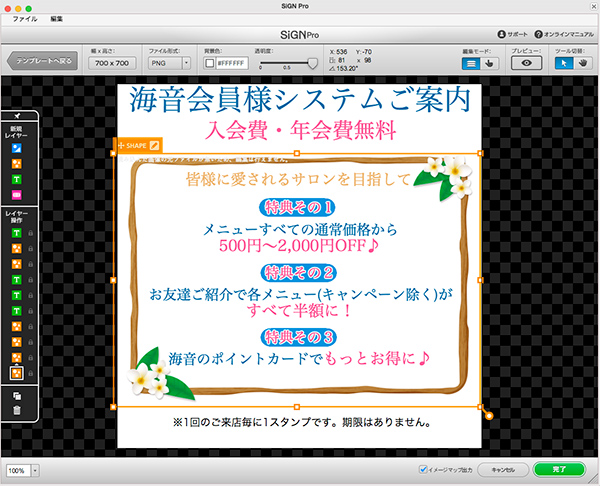Toggle preview eye button
This screenshot has width=600, height=486.
(x=526, y=62)
